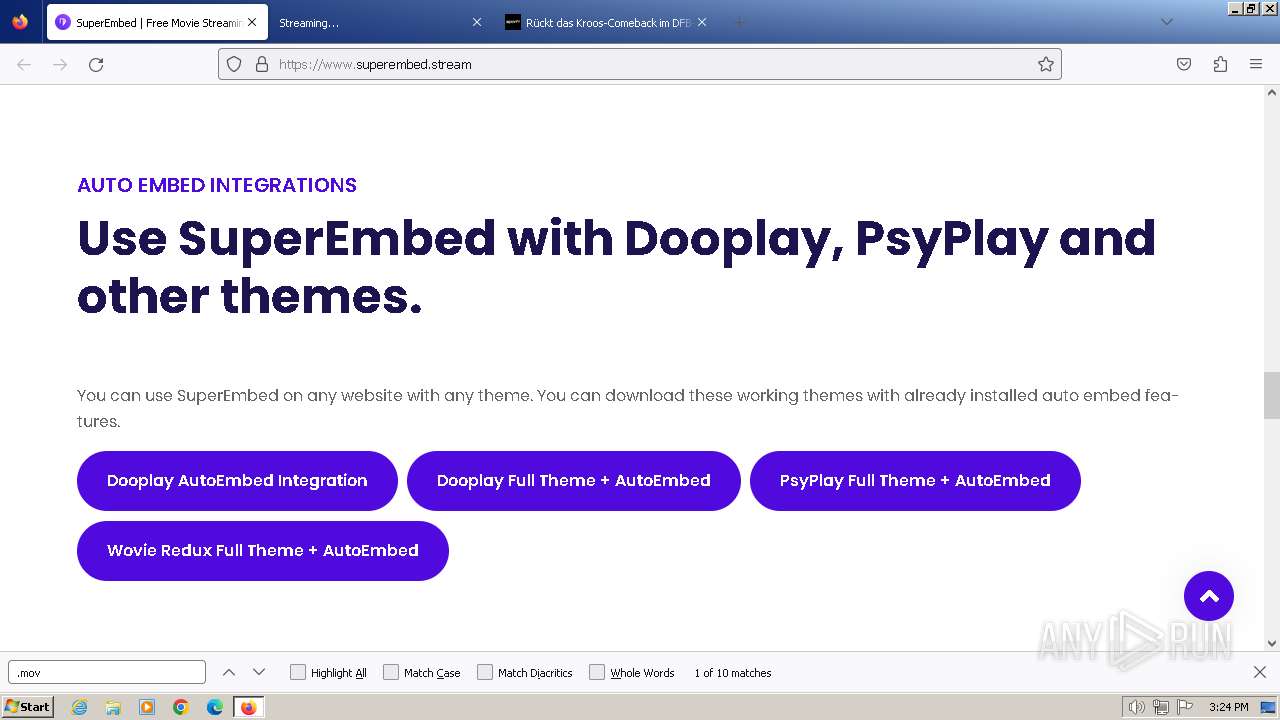Open the Extensions puzzle icon
The height and width of the screenshot is (720, 1280).
(x=1220, y=64)
